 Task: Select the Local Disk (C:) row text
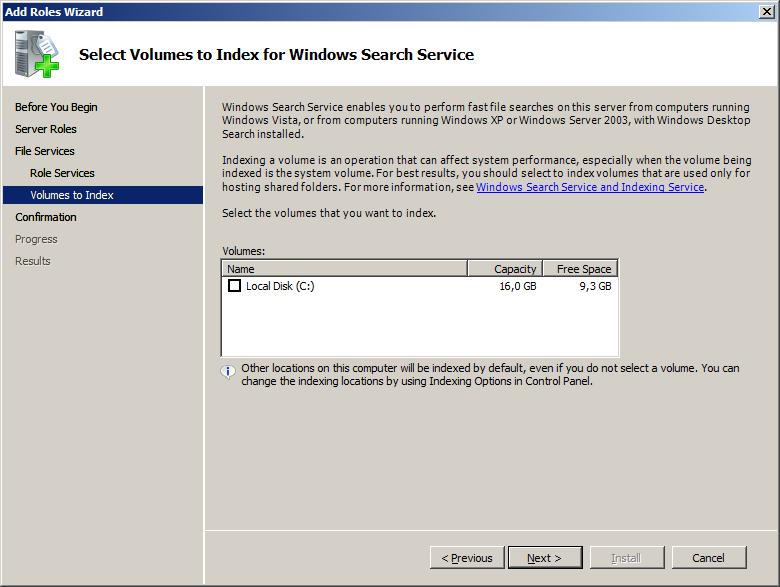click(x=280, y=286)
